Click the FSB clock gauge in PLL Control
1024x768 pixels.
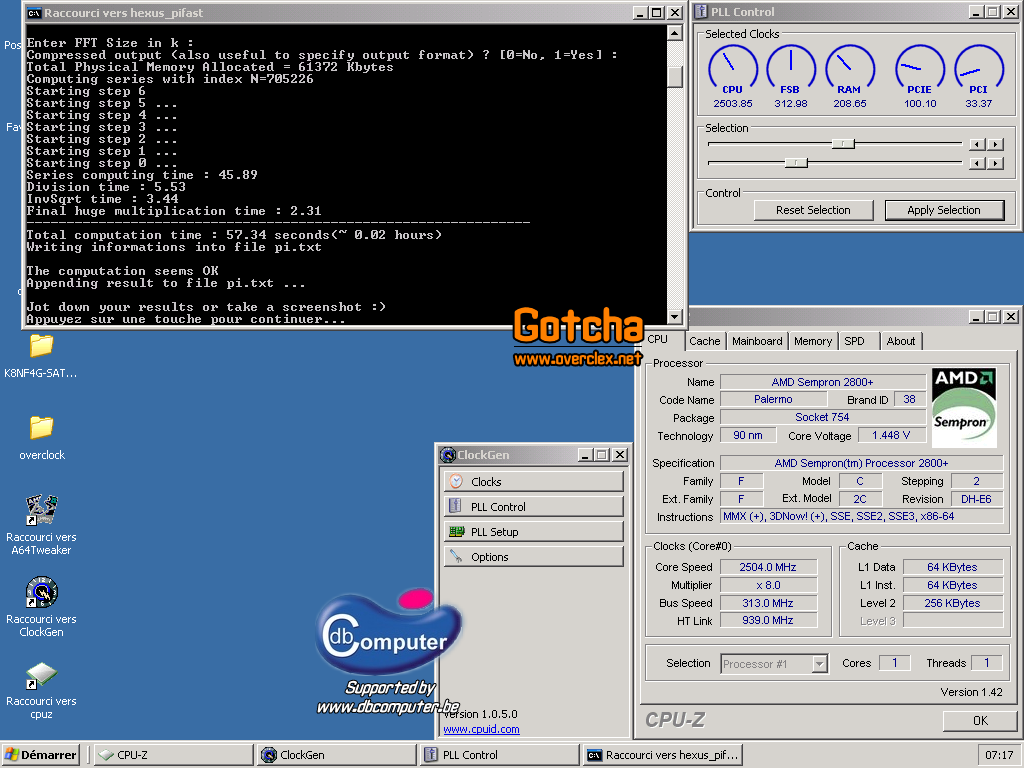point(791,70)
